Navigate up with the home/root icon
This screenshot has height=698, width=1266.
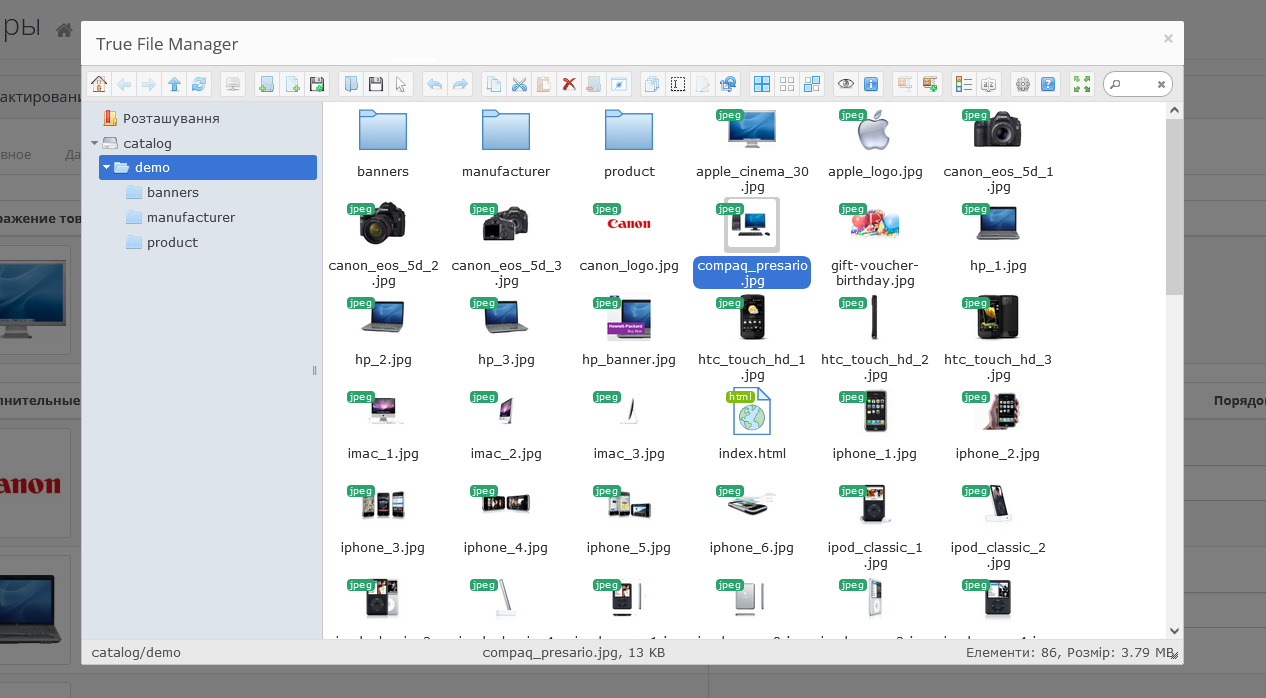click(x=99, y=84)
